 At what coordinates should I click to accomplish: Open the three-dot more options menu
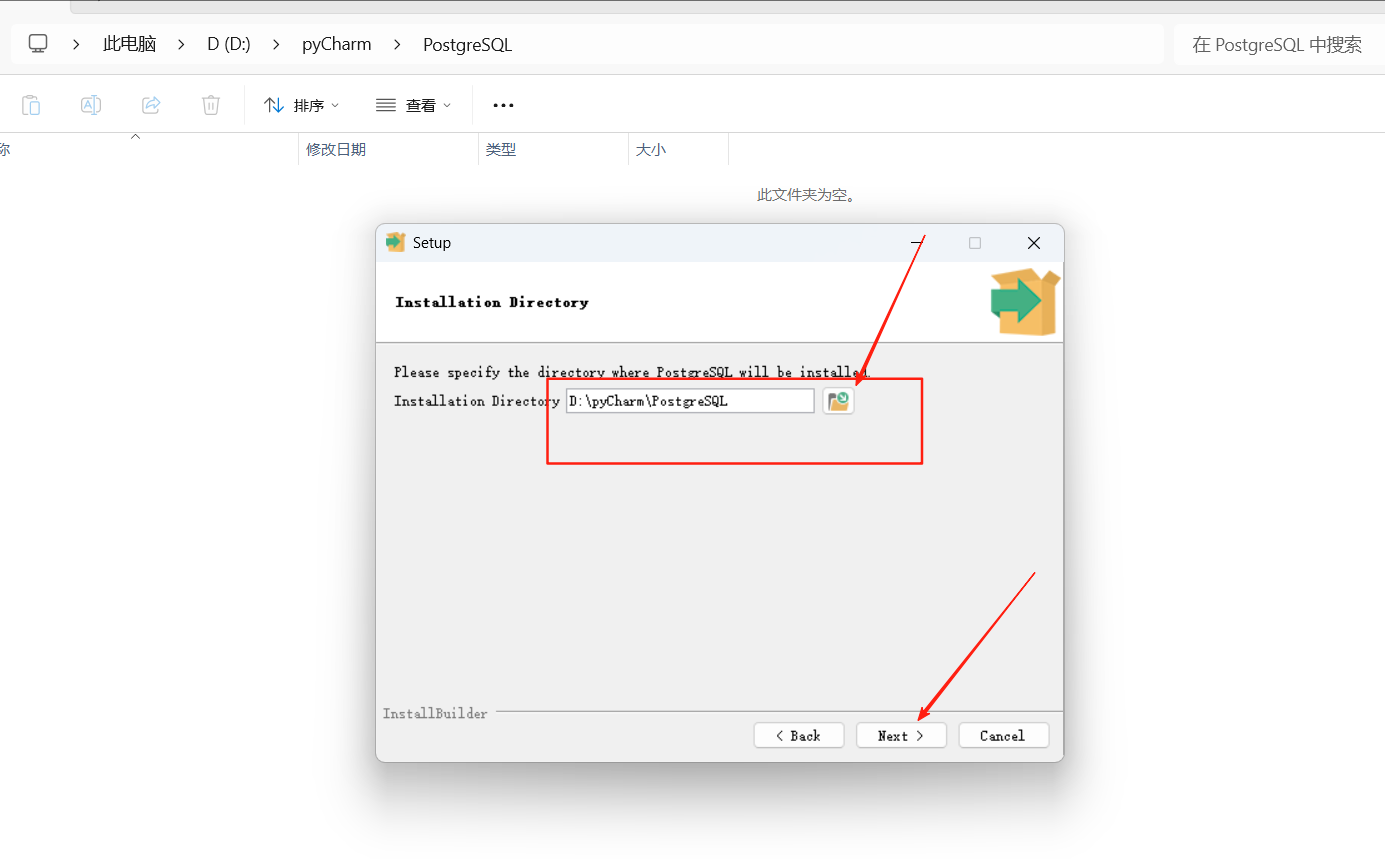tap(503, 105)
